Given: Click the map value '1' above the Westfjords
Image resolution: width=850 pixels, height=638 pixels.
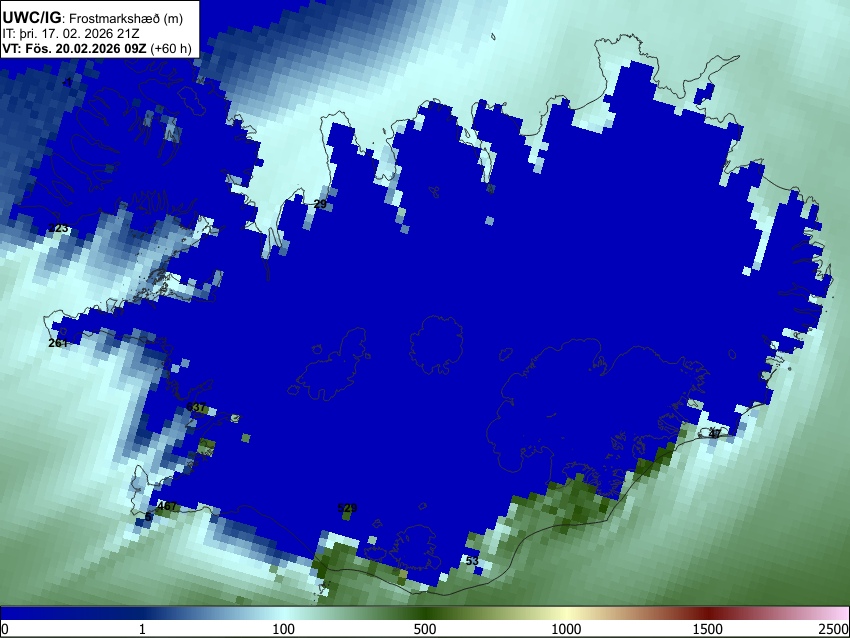Looking at the screenshot, I should click(68, 82).
